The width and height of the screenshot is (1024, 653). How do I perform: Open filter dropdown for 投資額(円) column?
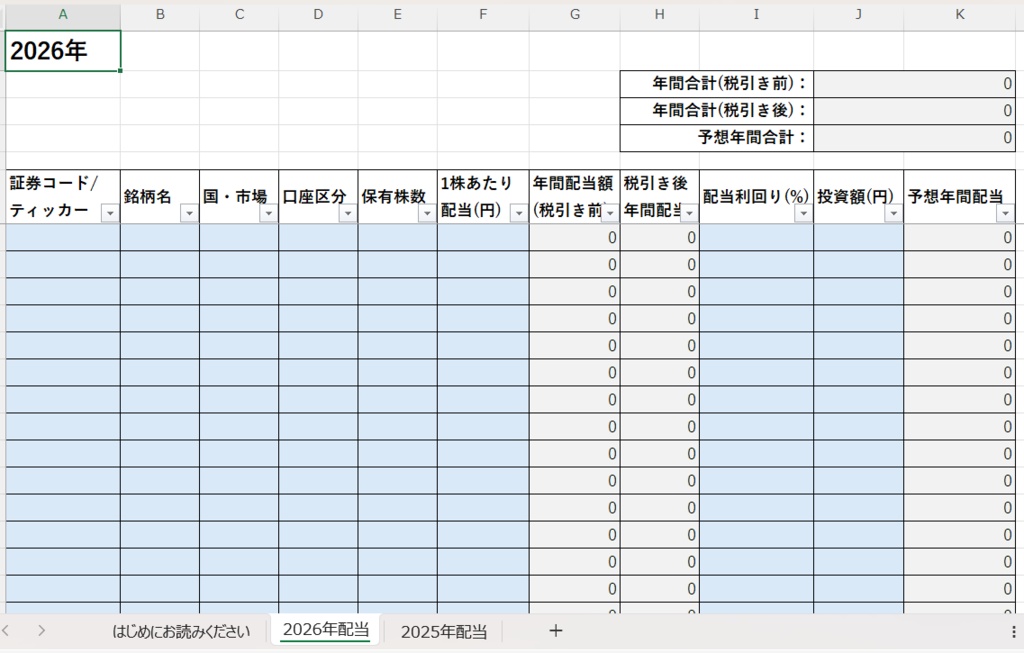click(x=893, y=214)
